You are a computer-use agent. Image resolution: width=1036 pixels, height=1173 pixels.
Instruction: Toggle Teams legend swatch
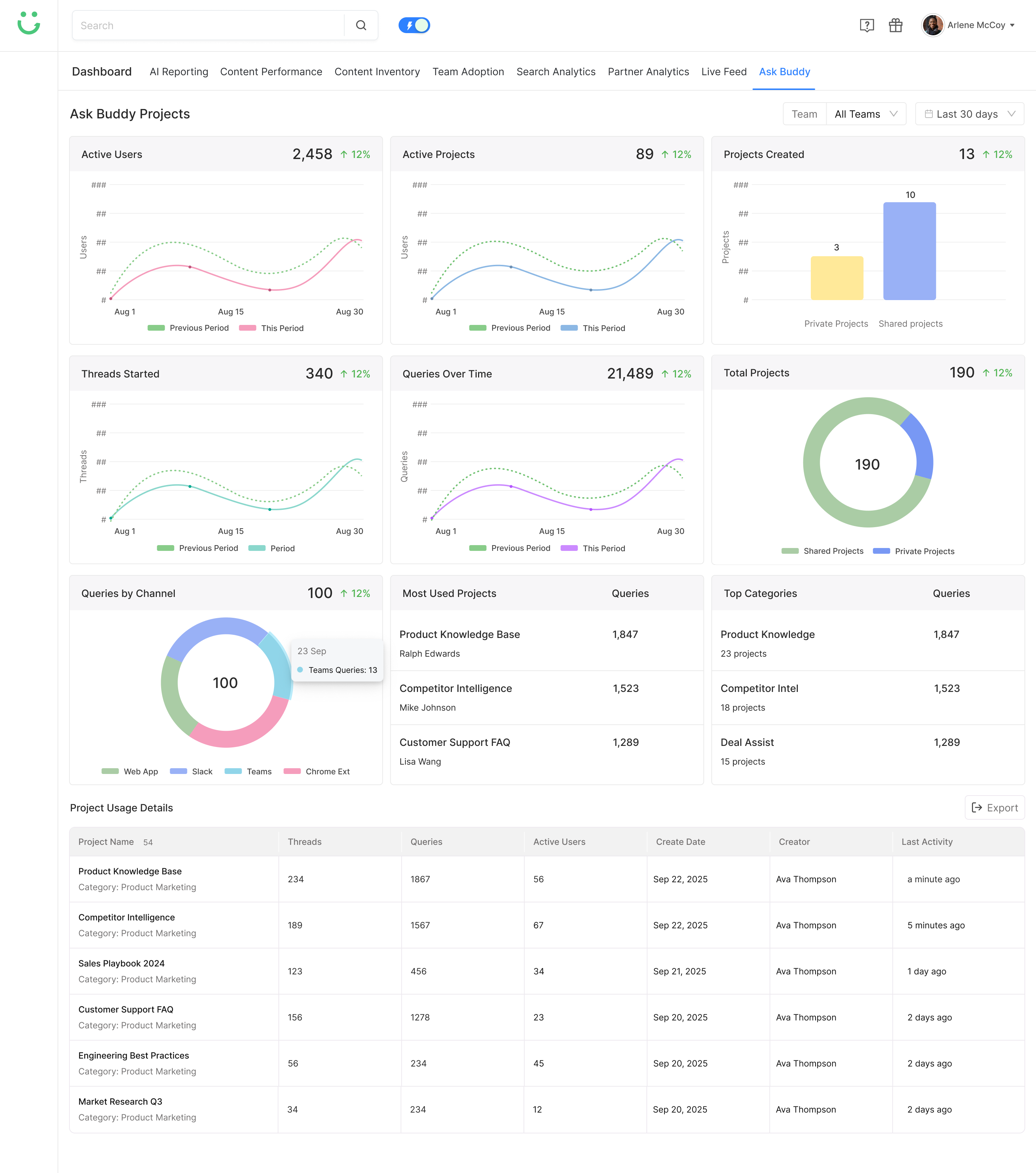233,771
